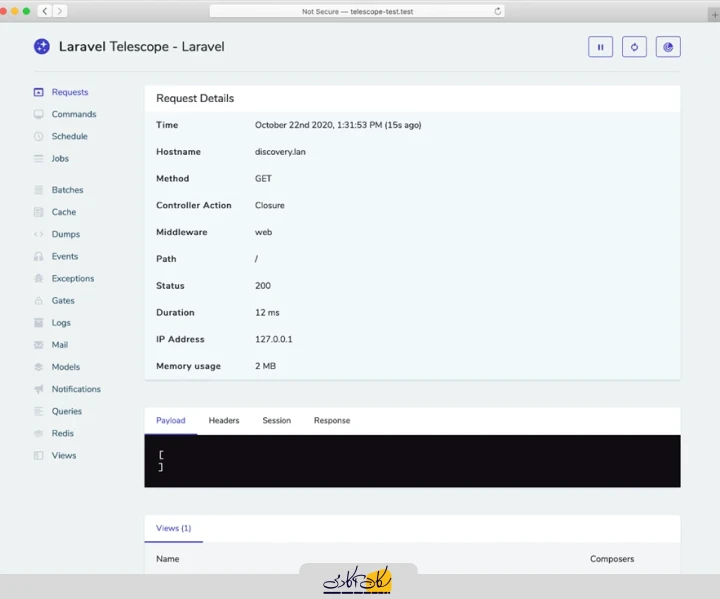
Task: Open the Views section in sidebar
Action: (64, 455)
